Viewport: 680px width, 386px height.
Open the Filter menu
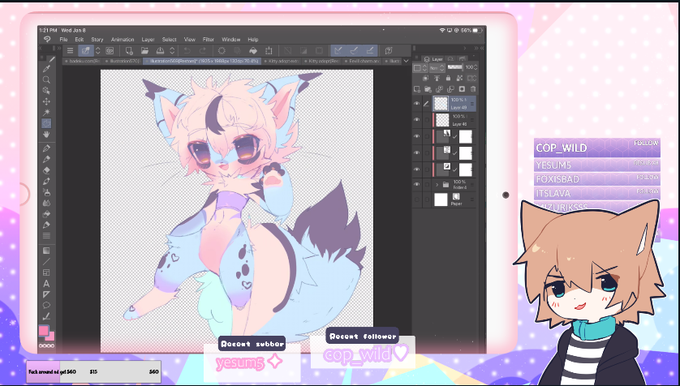point(208,39)
